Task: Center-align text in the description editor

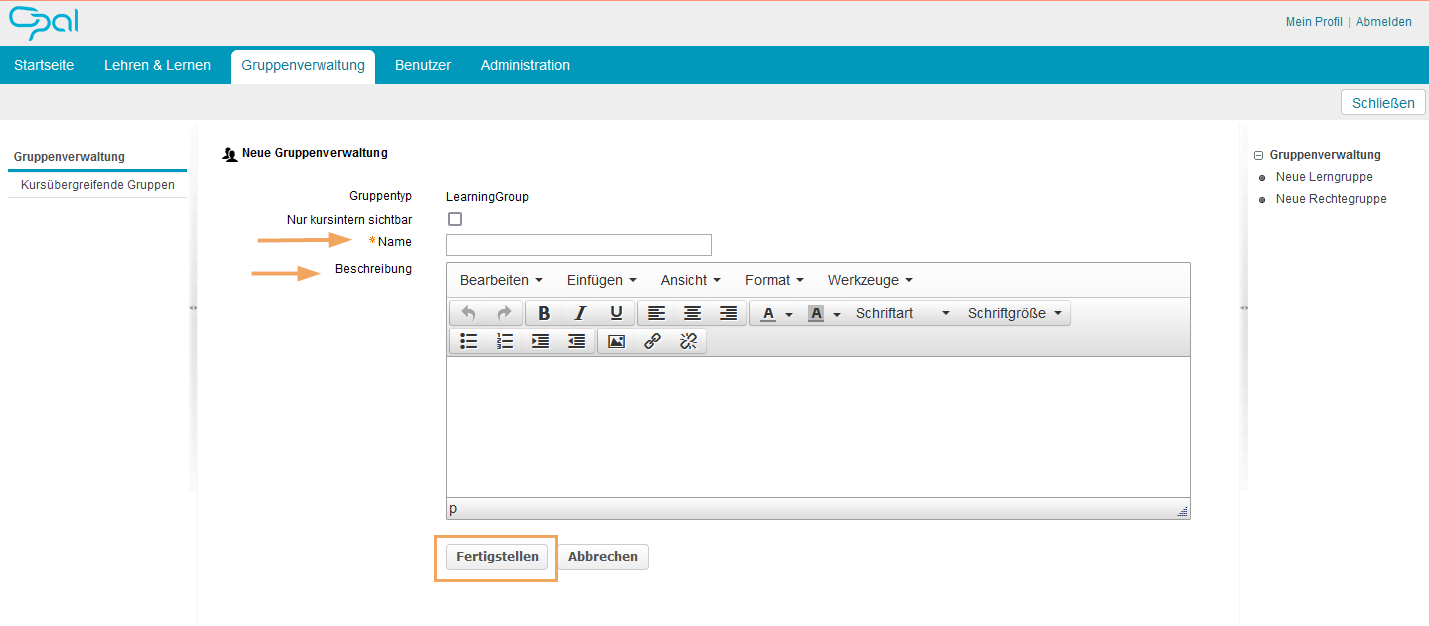Action: (x=692, y=314)
